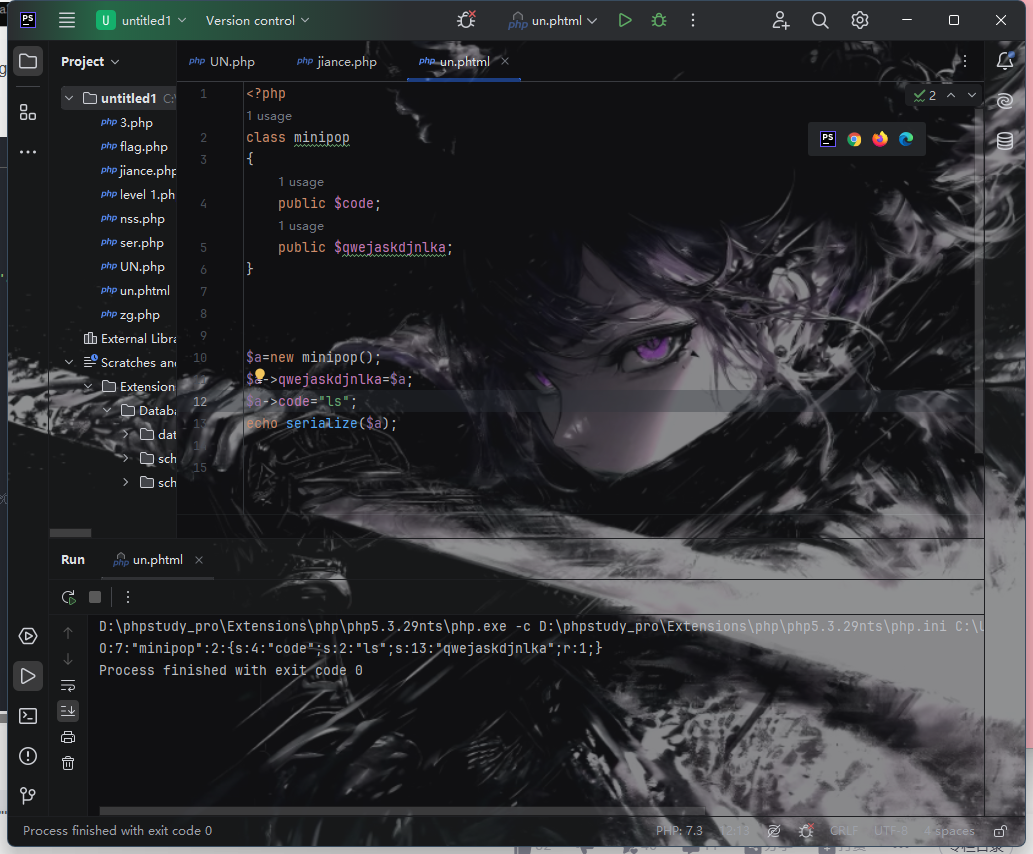
Task: Switch to the UN.php editor tab
Action: pos(231,62)
